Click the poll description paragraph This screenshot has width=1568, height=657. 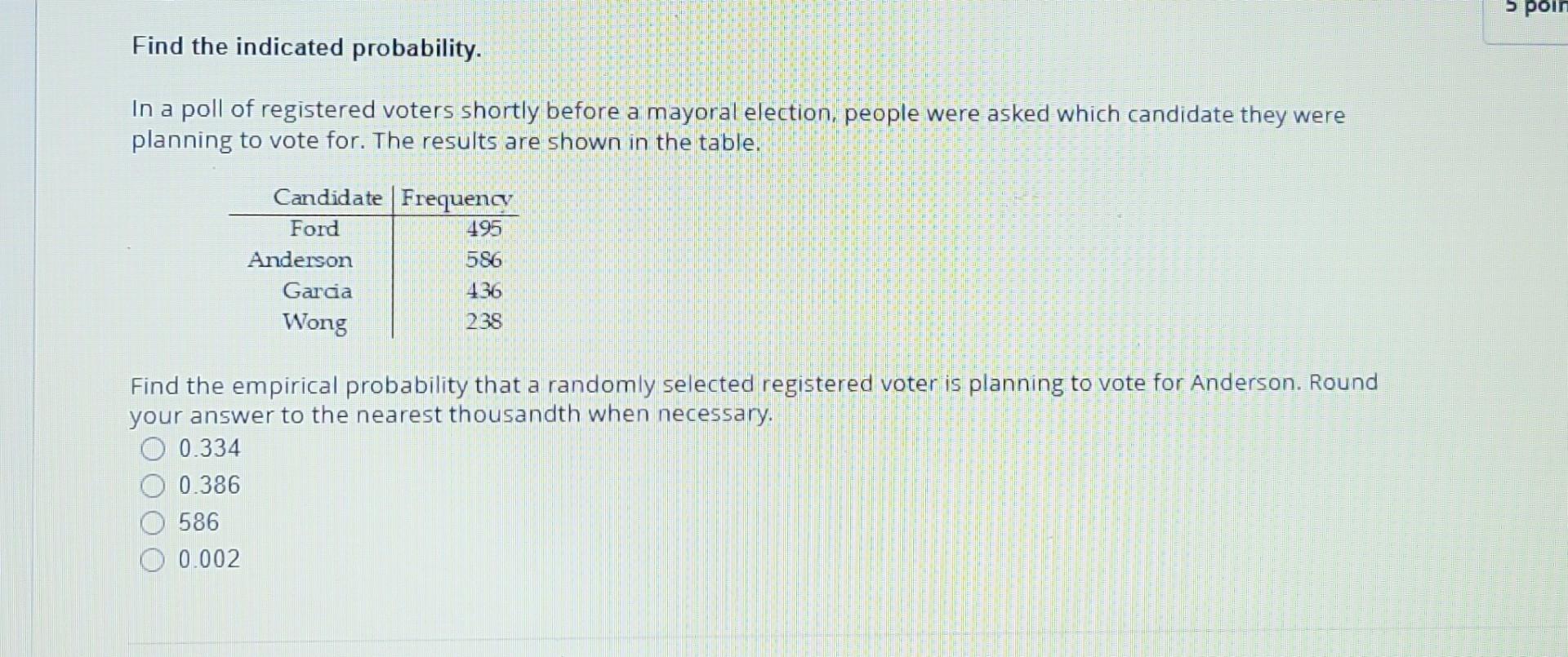pyautogui.click(x=735, y=127)
